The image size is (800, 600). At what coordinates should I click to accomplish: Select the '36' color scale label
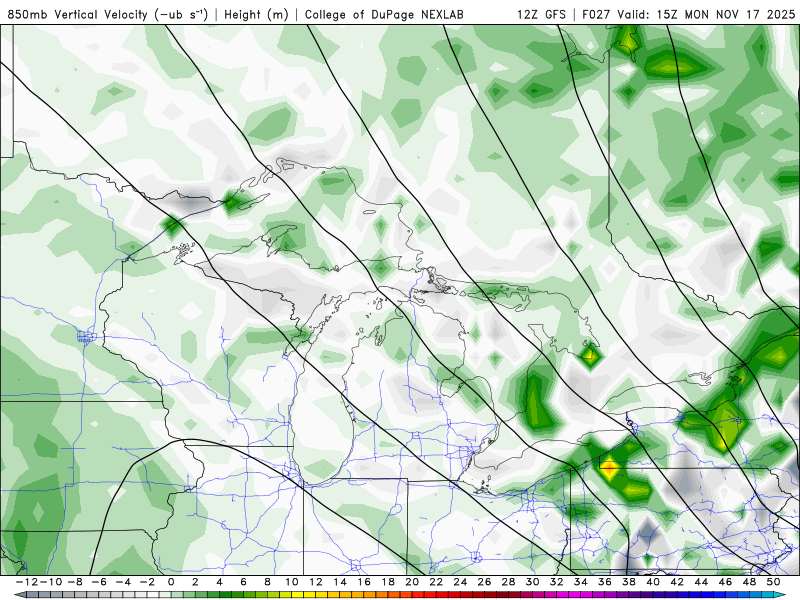(605, 582)
